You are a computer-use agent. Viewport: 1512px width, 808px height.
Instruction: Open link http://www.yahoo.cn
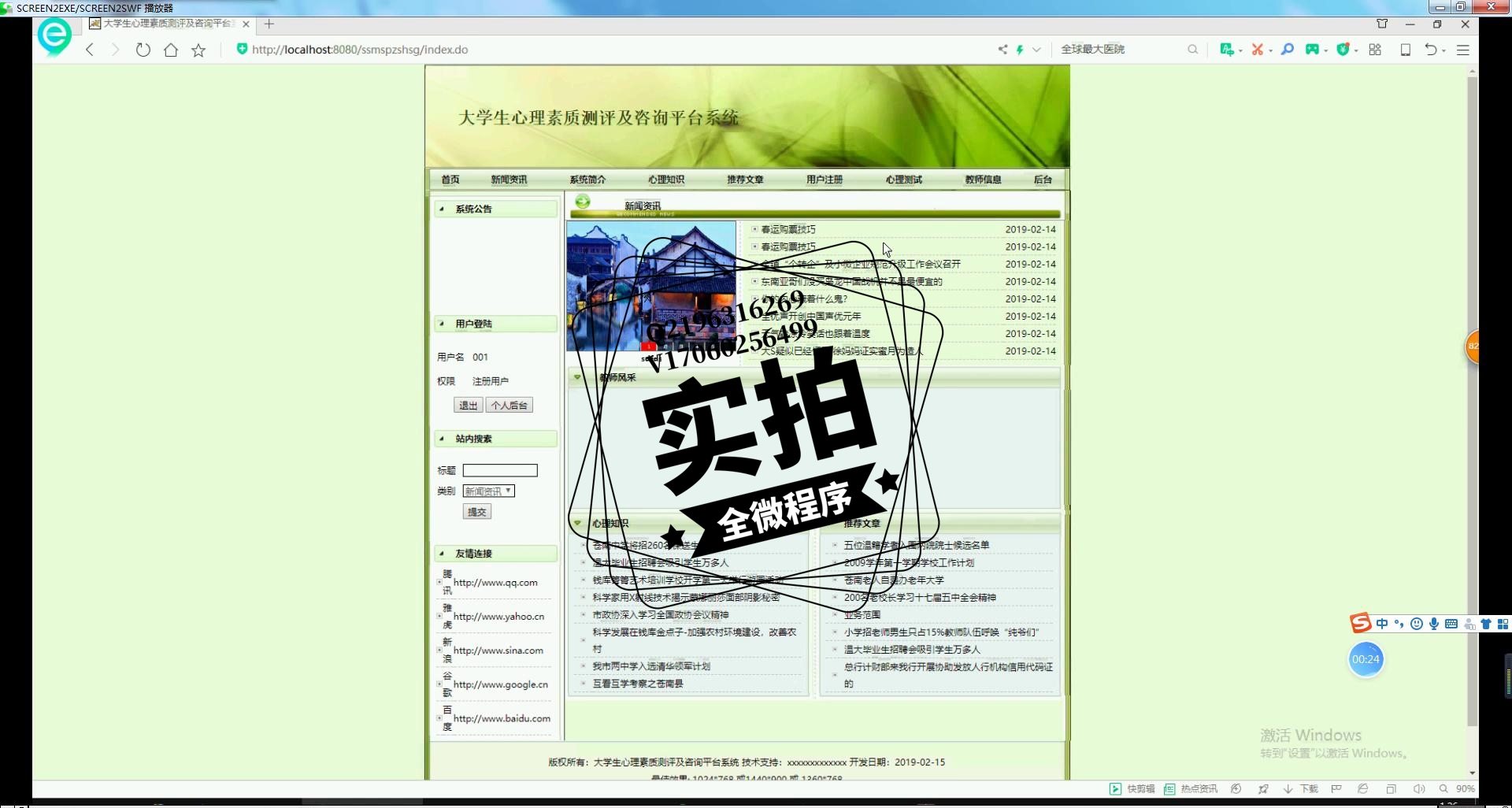[499, 617]
